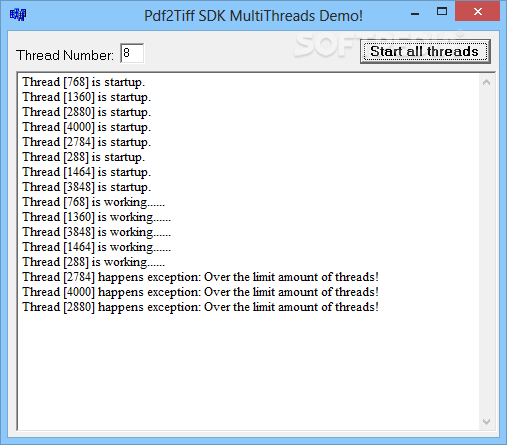Screen dimensions: 507x445
Task: Click the 'Thread [1360] is working......' line
Action: coord(97,217)
